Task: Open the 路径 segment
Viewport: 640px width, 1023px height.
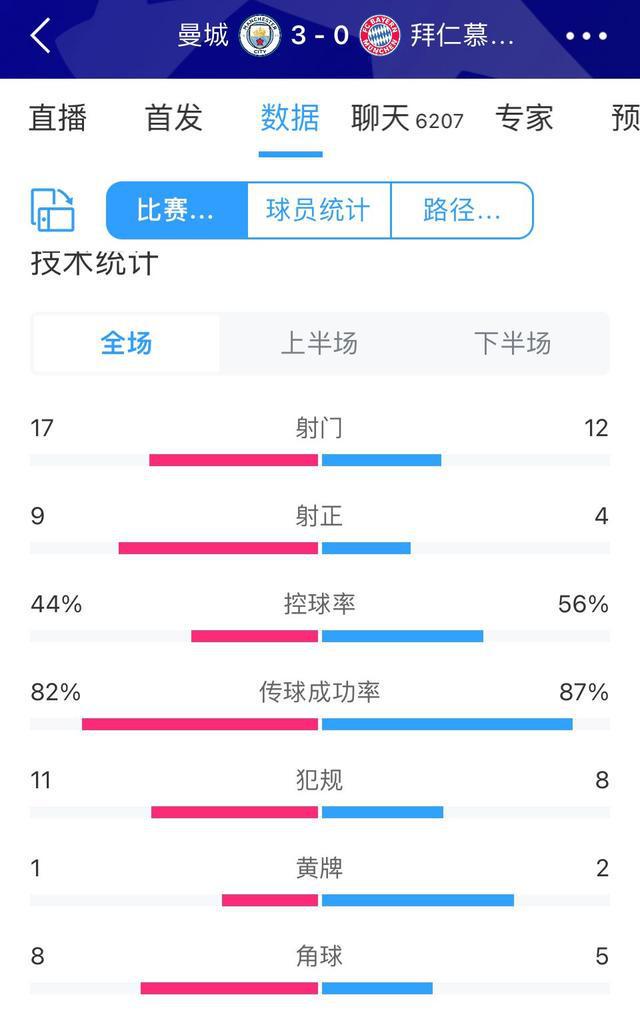Action: click(x=462, y=210)
